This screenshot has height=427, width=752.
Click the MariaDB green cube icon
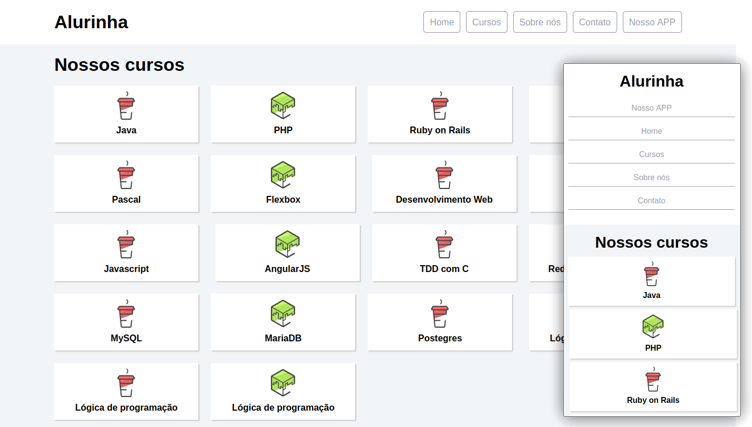pos(283,314)
